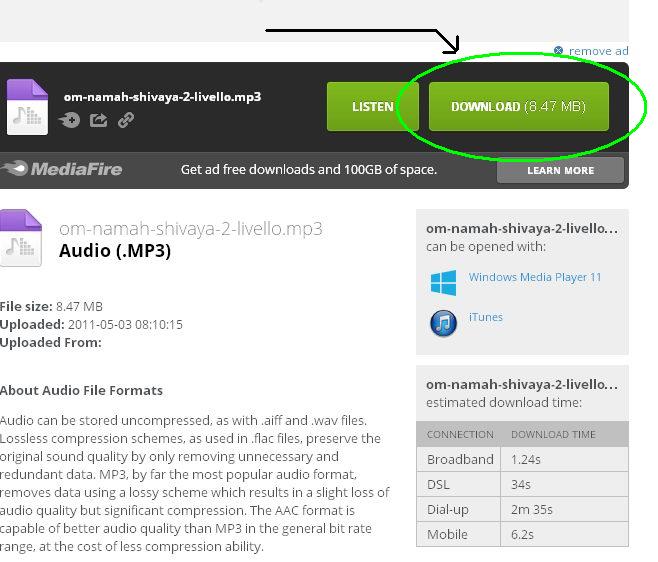This screenshot has height=562, width=658.
Task: Click the CONNECTION column header
Action: point(460,434)
